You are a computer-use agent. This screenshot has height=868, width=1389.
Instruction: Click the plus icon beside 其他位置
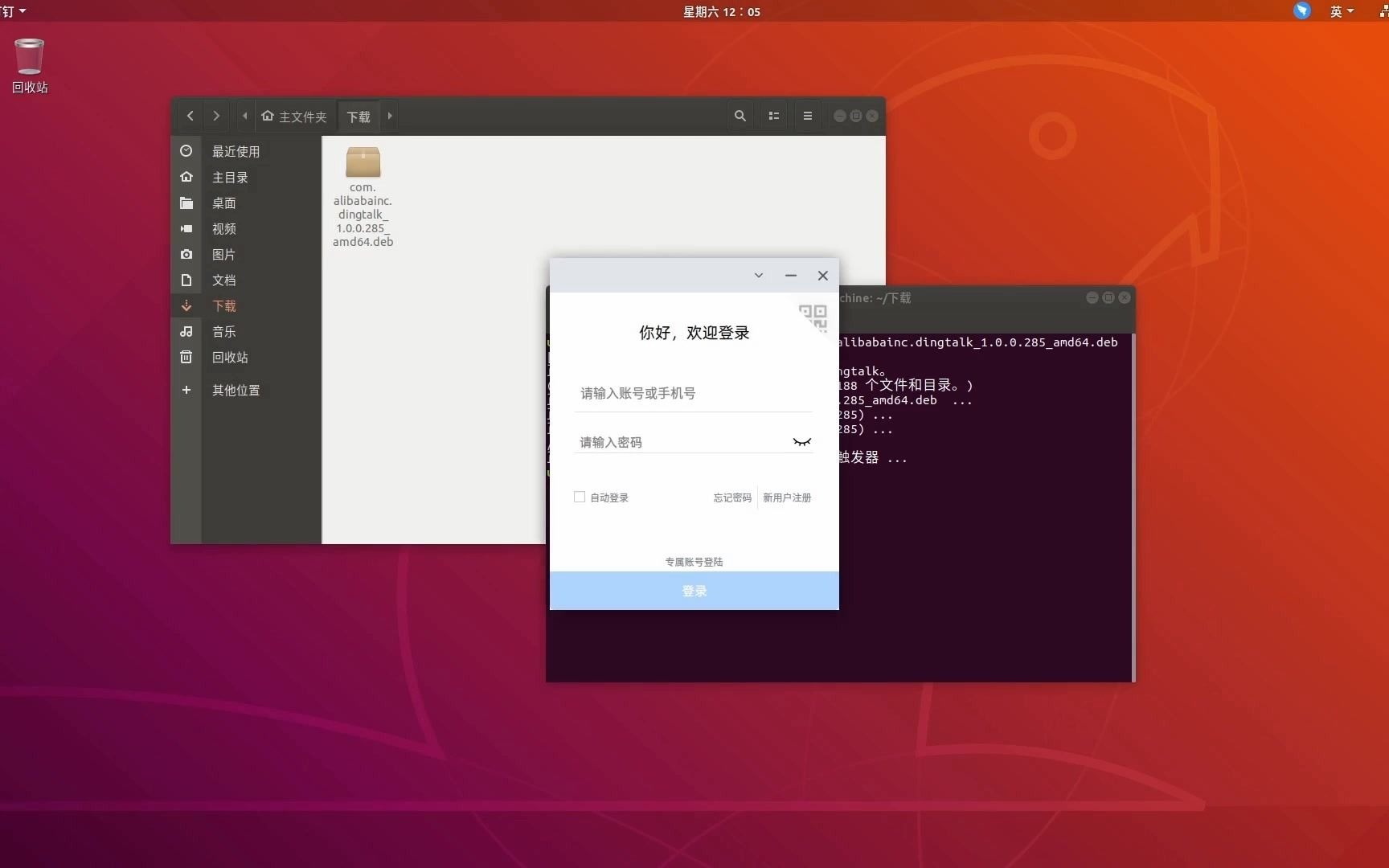(186, 390)
